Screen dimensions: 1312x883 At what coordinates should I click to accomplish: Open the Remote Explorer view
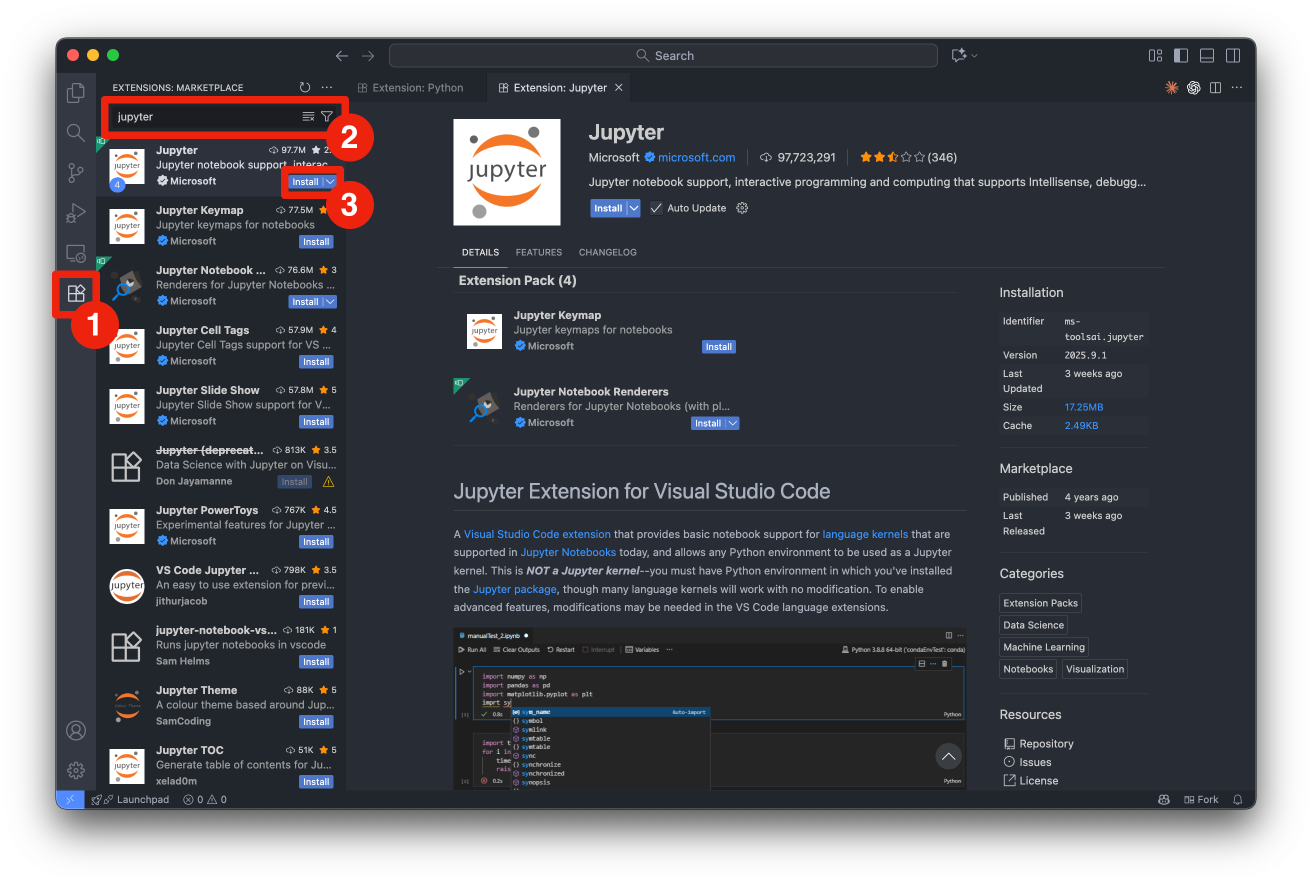(76, 253)
